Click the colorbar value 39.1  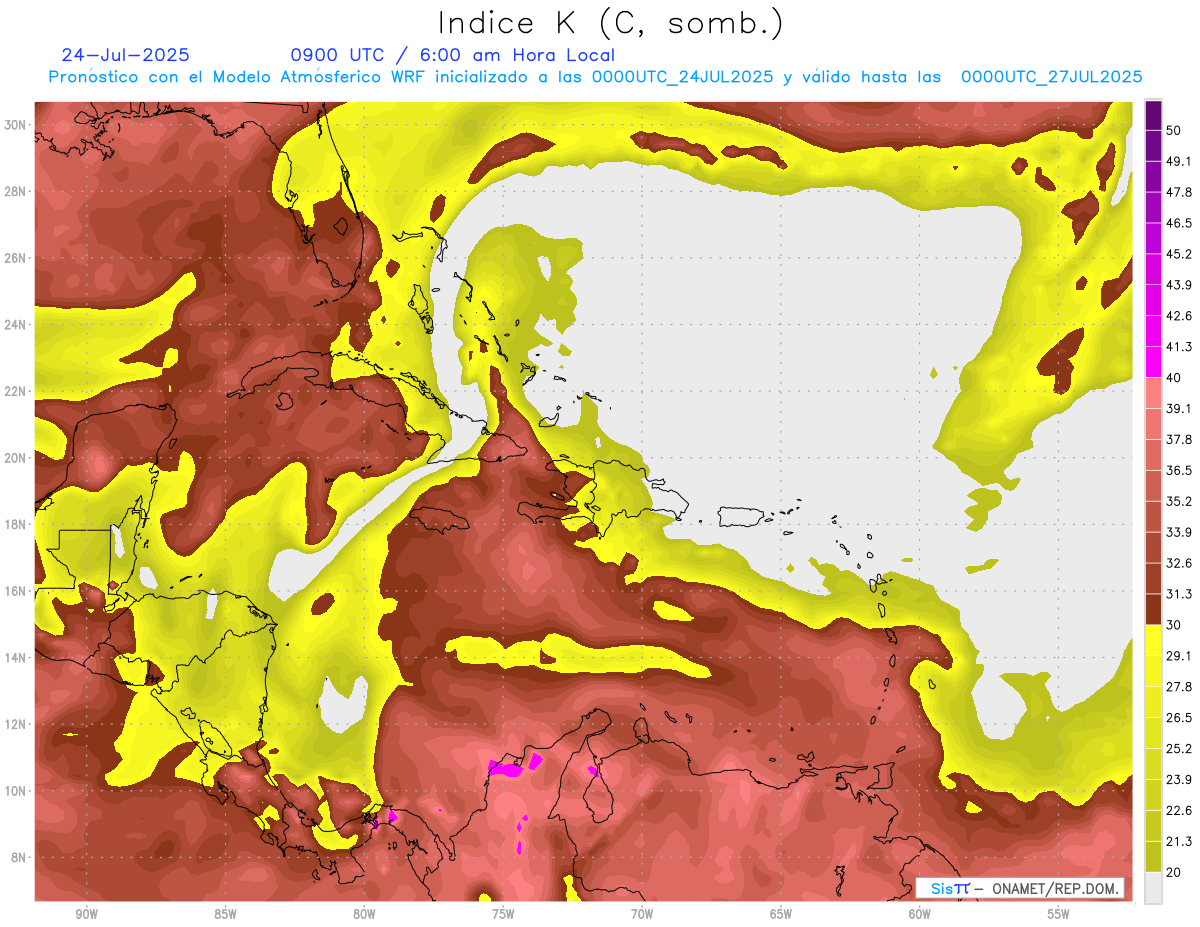1179,408
